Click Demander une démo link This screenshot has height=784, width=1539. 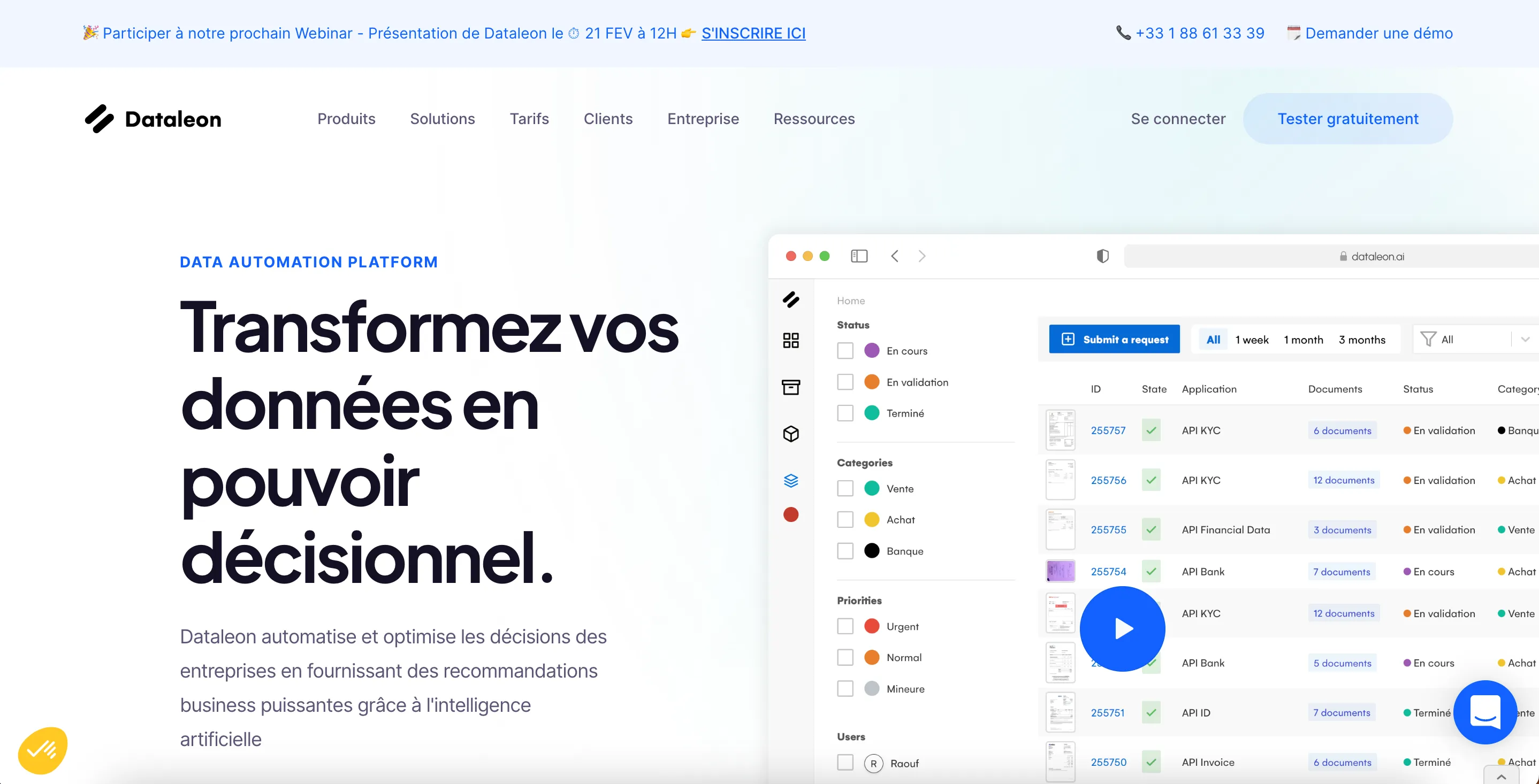coord(1379,33)
